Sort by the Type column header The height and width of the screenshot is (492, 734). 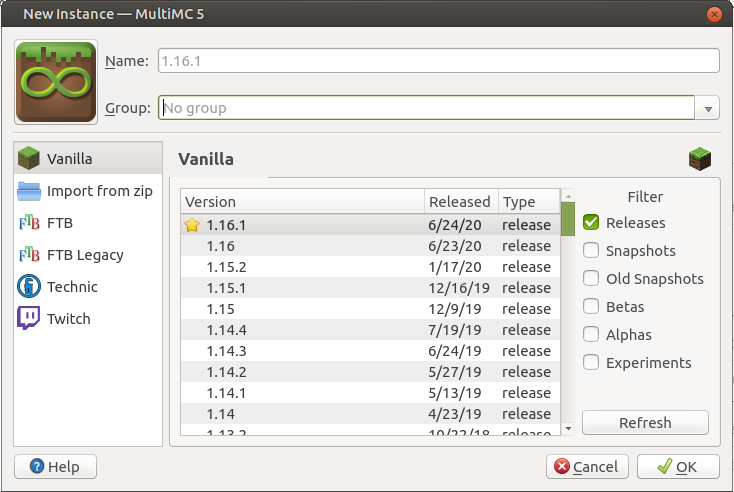click(529, 202)
